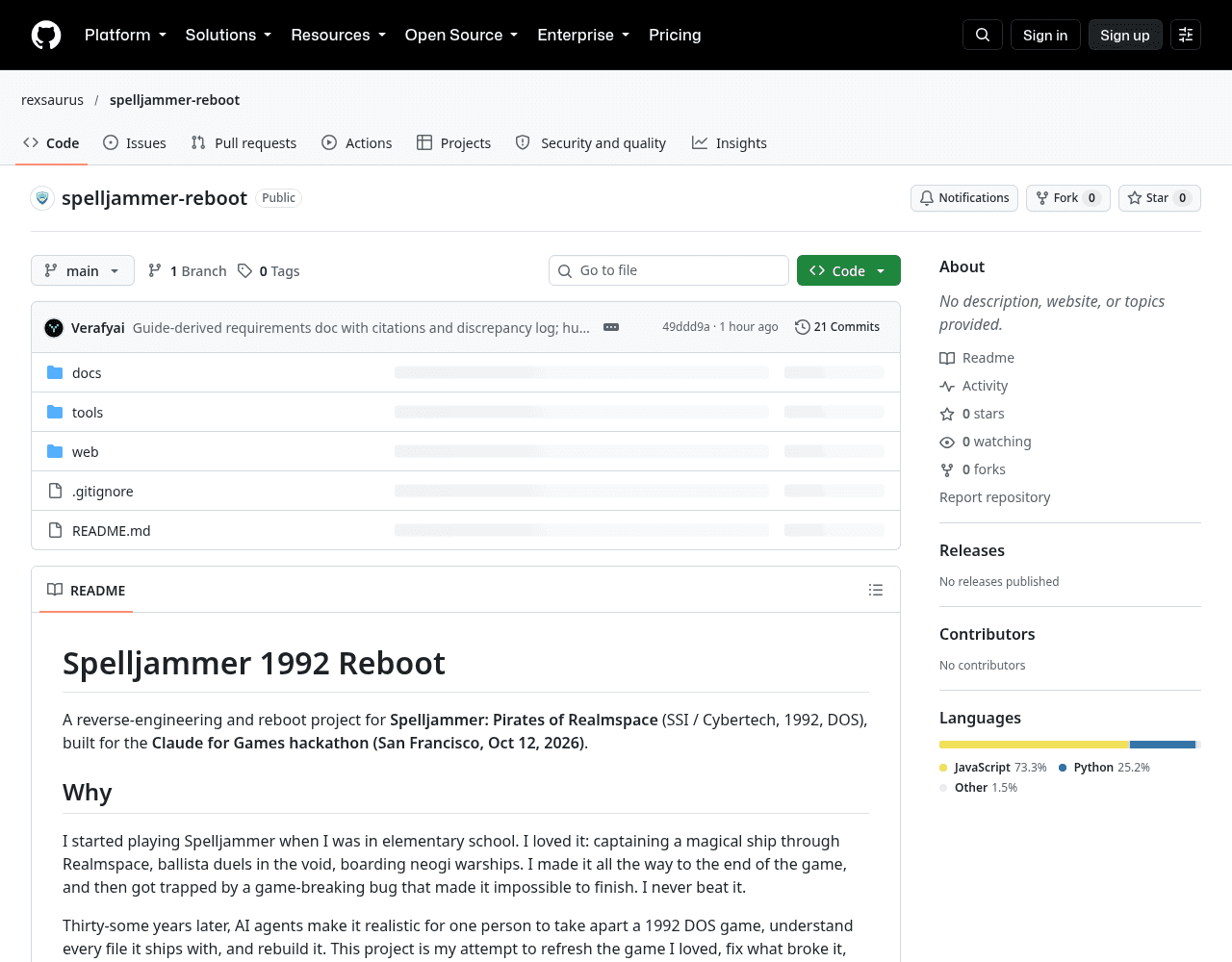Click the docs folder icon

55,372
